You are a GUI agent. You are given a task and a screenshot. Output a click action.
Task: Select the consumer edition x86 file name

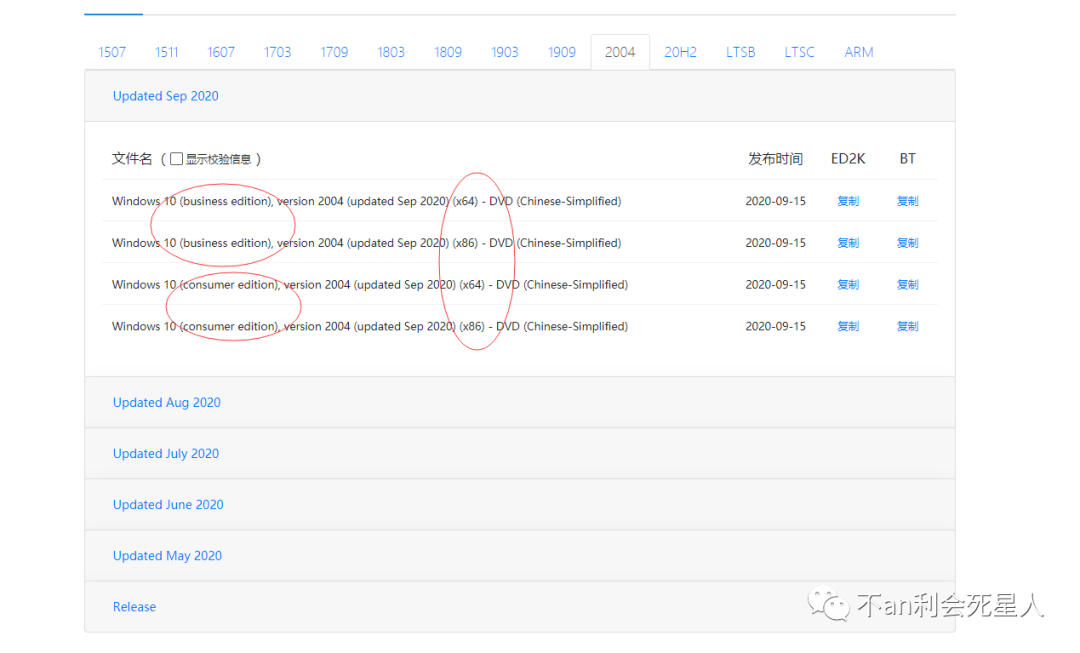coord(370,326)
